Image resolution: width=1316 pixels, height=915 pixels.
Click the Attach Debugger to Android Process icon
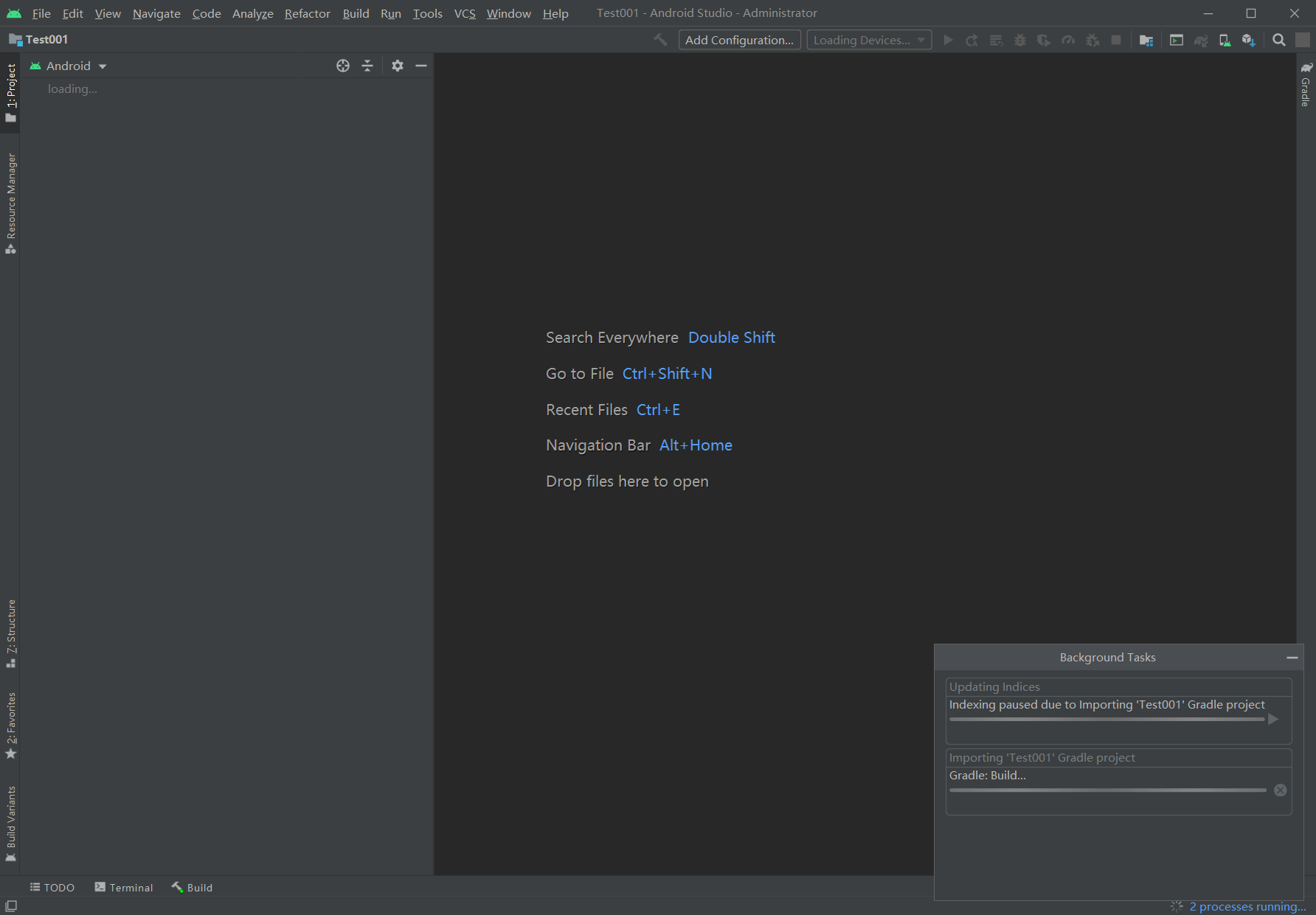pos(1092,40)
